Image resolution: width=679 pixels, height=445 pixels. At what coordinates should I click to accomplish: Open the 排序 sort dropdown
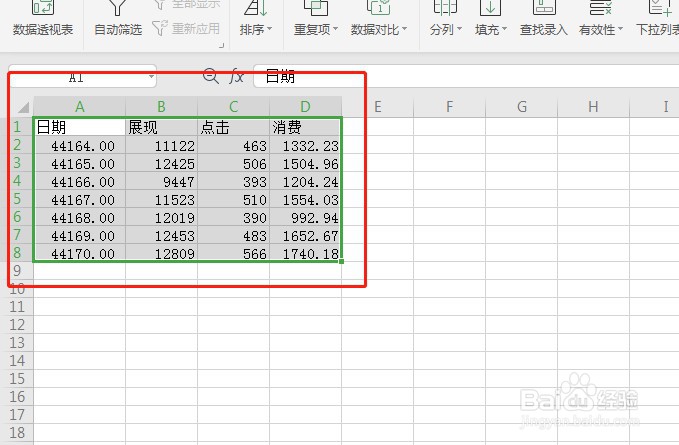(x=255, y=19)
